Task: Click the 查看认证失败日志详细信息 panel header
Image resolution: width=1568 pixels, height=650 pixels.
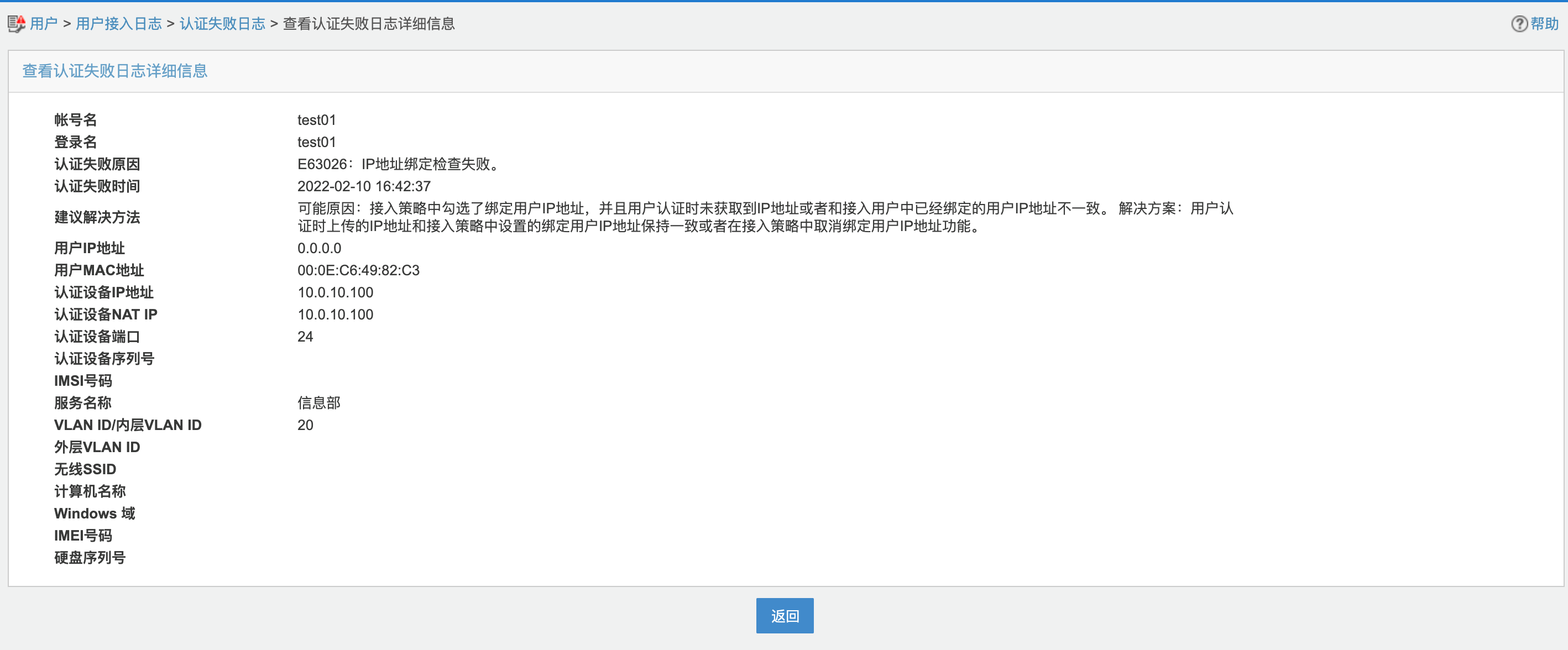Action: tap(114, 71)
